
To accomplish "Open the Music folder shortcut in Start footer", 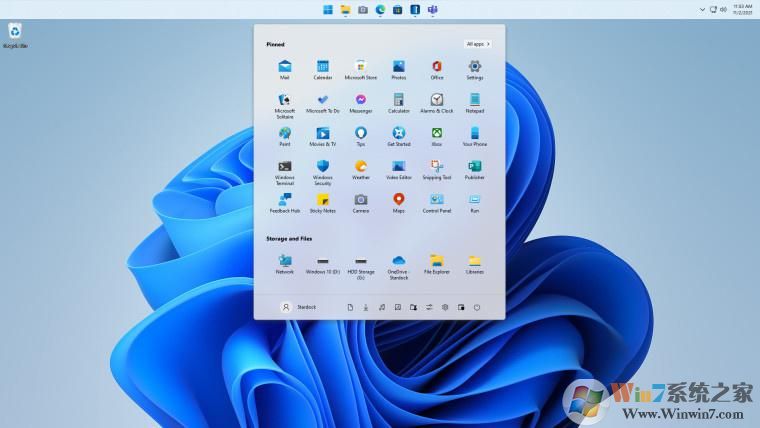I will 382,307.
